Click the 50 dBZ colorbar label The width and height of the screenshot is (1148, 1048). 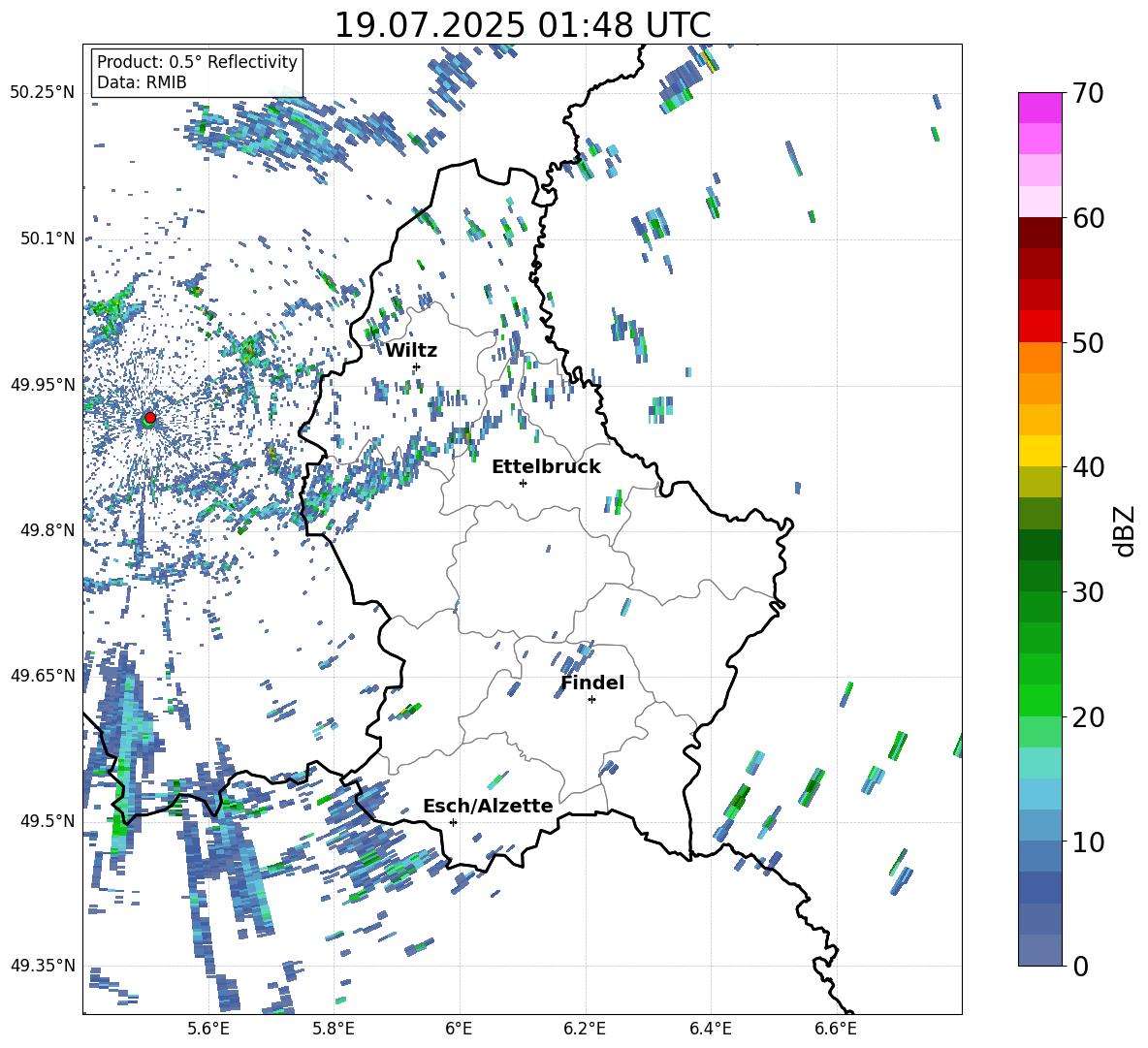[x=1087, y=342]
